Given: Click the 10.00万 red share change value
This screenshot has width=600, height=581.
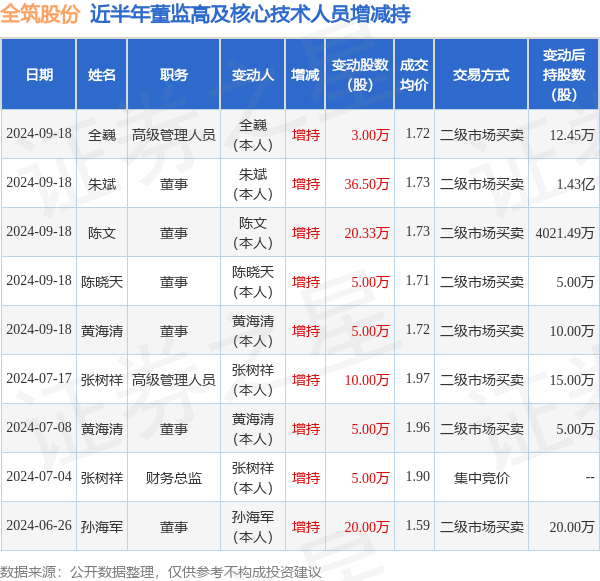Looking at the screenshot, I should 367,380.
